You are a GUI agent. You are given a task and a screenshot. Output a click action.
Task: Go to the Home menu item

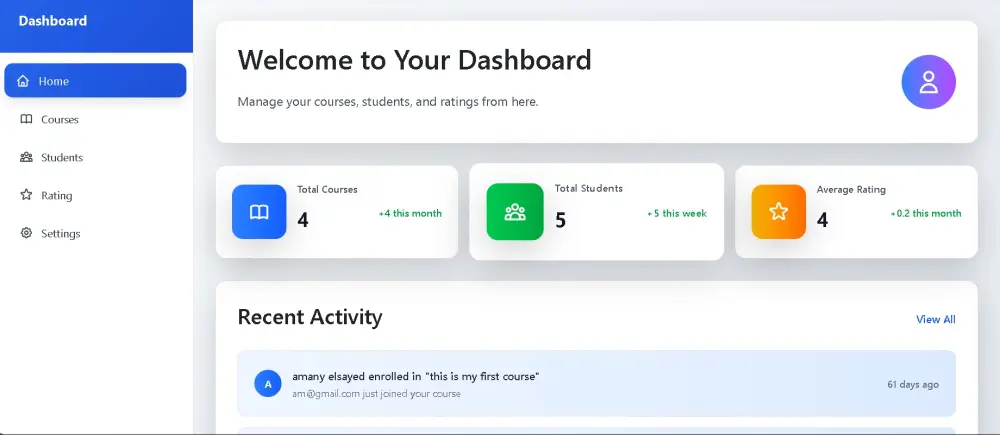pyautogui.click(x=95, y=80)
